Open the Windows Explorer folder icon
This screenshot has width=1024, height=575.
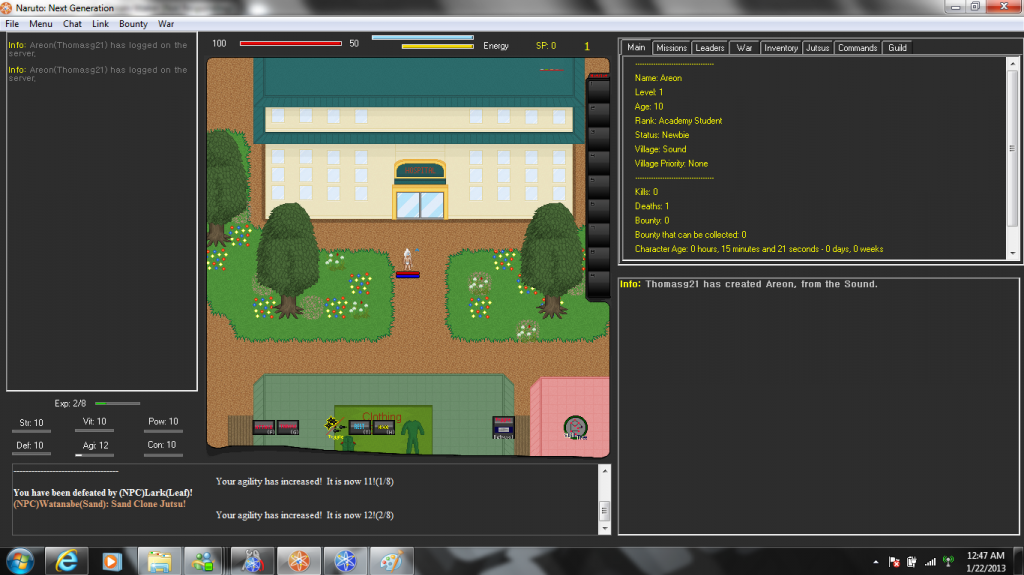tap(159, 561)
